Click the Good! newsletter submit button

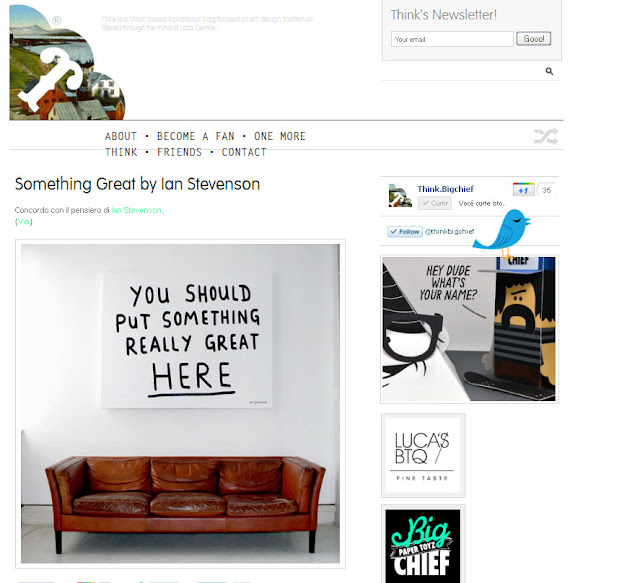pyautogui.click(x=533, y=39)
